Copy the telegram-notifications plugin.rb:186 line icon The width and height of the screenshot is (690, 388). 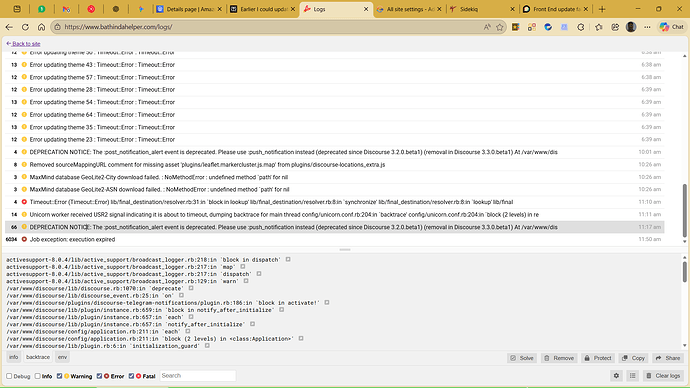(327, 303)
